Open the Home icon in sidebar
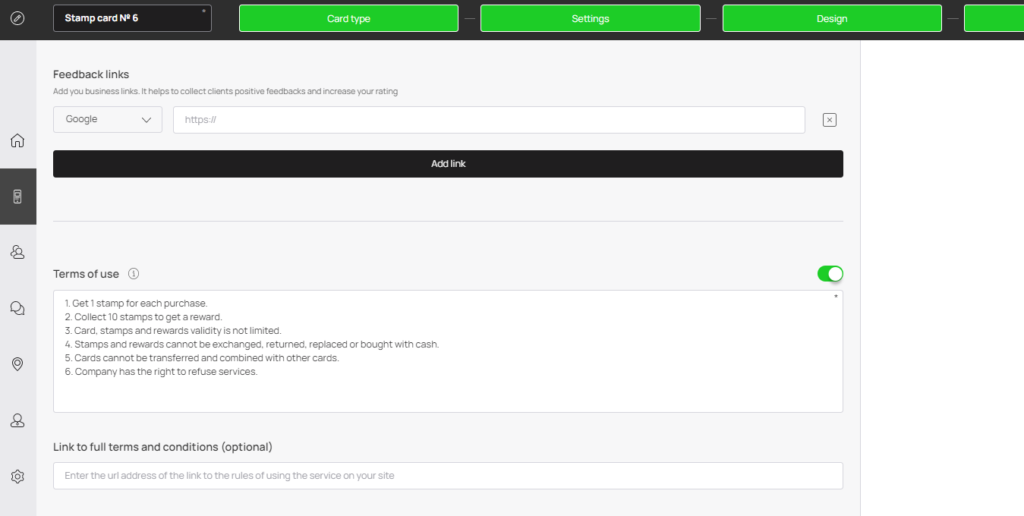The height and width of the screenshot is (516, 1024). [x=18, y=140]
